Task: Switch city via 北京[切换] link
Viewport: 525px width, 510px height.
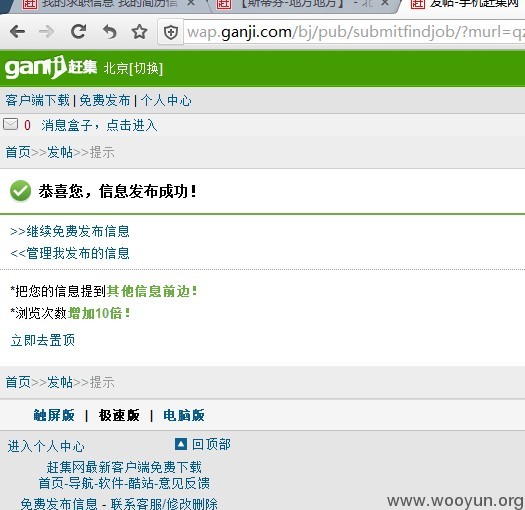Action: click(x=133, y=69)
